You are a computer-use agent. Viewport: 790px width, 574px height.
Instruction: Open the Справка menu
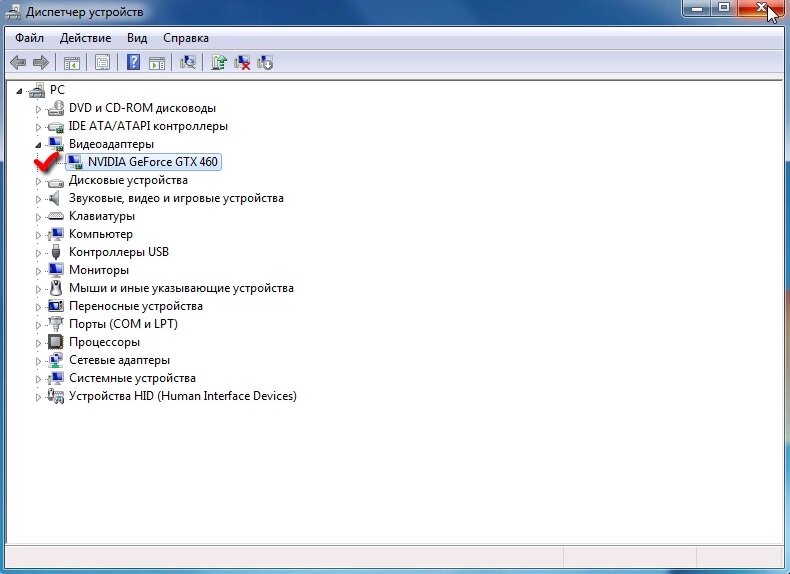click(186, 38)
